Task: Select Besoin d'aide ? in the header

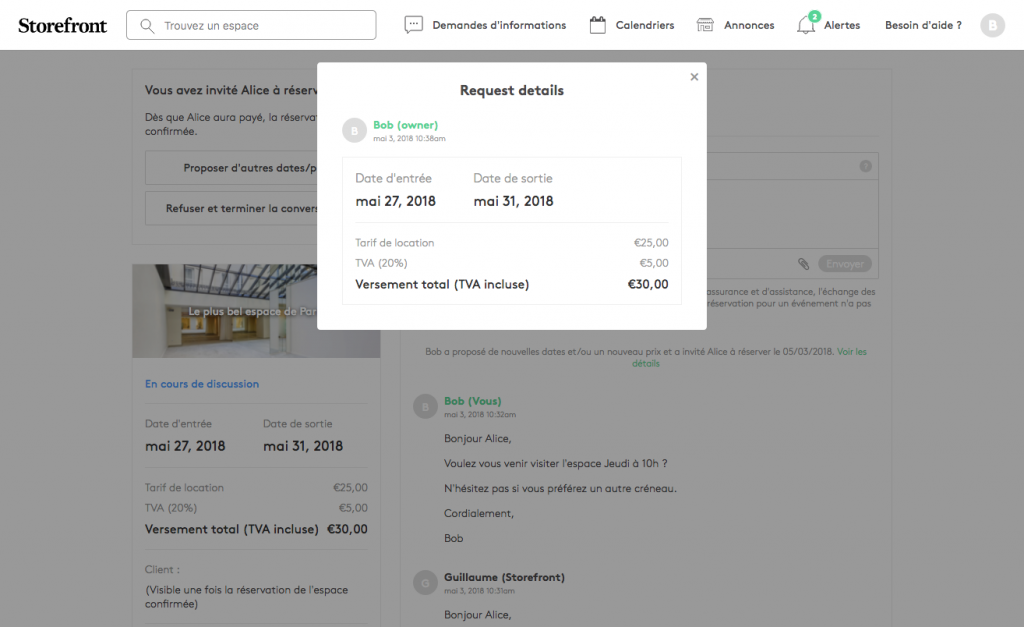Action: 923,25
